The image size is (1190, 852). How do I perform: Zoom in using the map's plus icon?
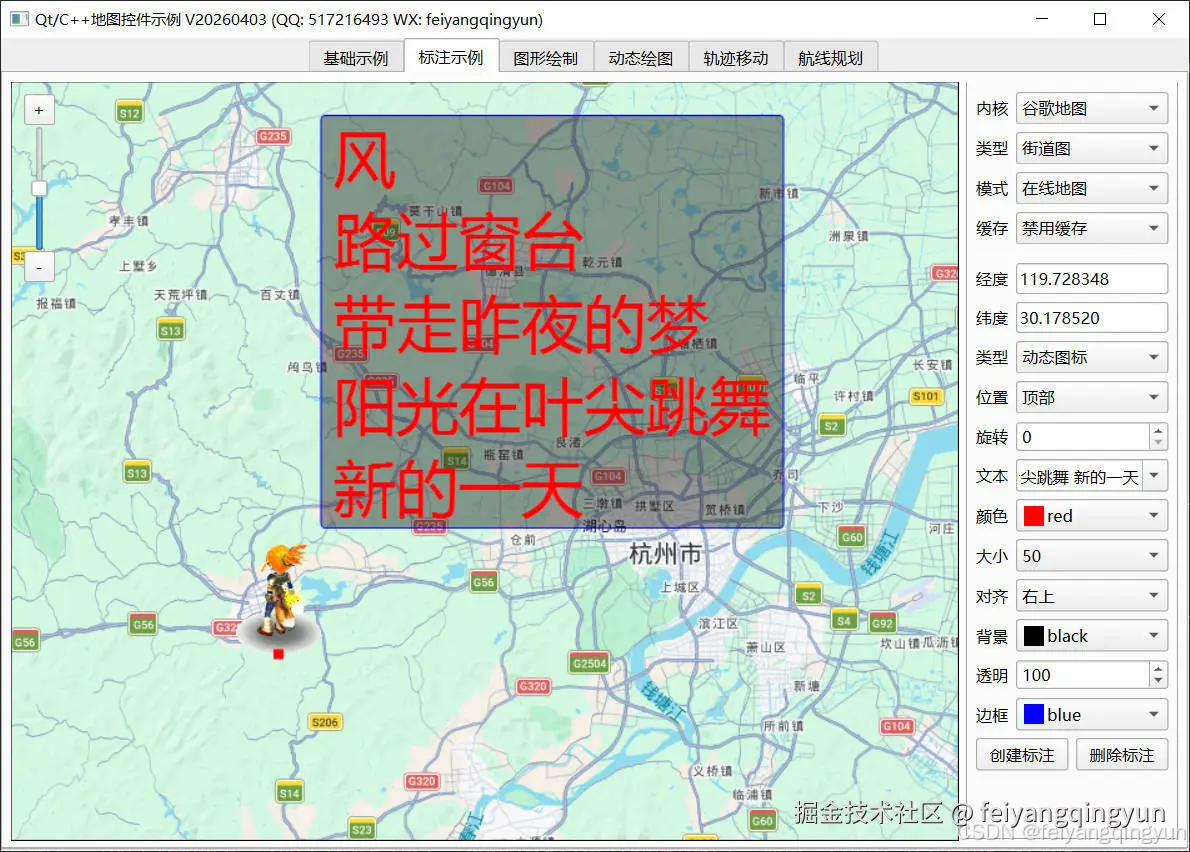pos(38,109)
